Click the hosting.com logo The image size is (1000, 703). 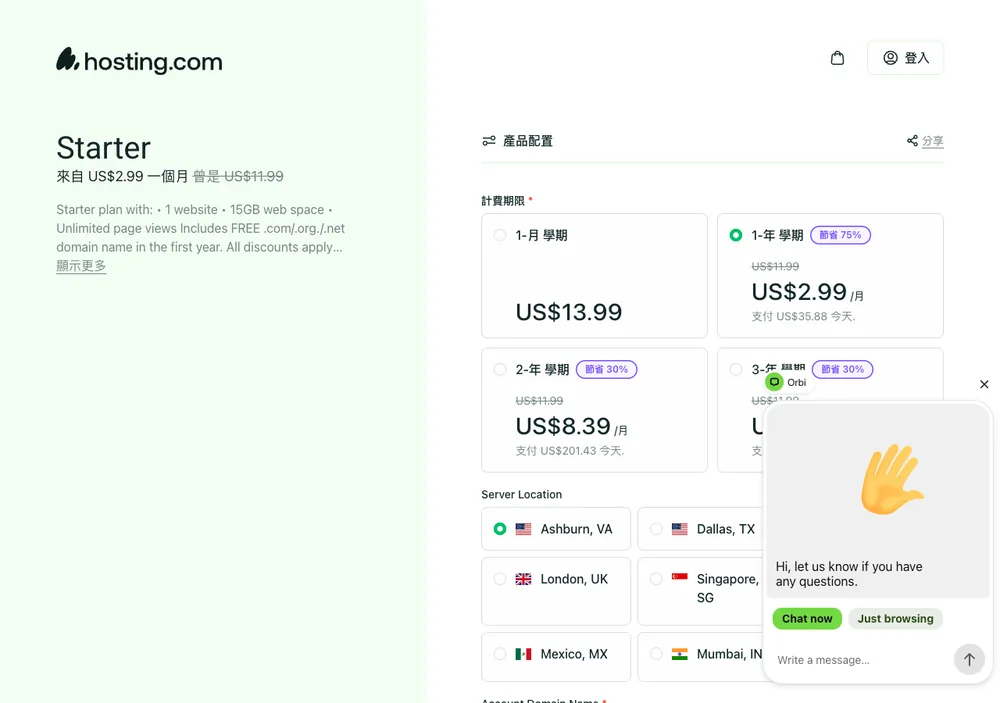pos(139,61)
